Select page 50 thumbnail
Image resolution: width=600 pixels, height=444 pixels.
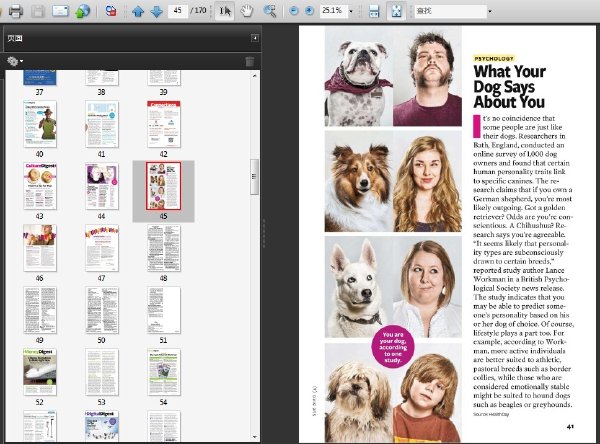(x=102, y=310)
